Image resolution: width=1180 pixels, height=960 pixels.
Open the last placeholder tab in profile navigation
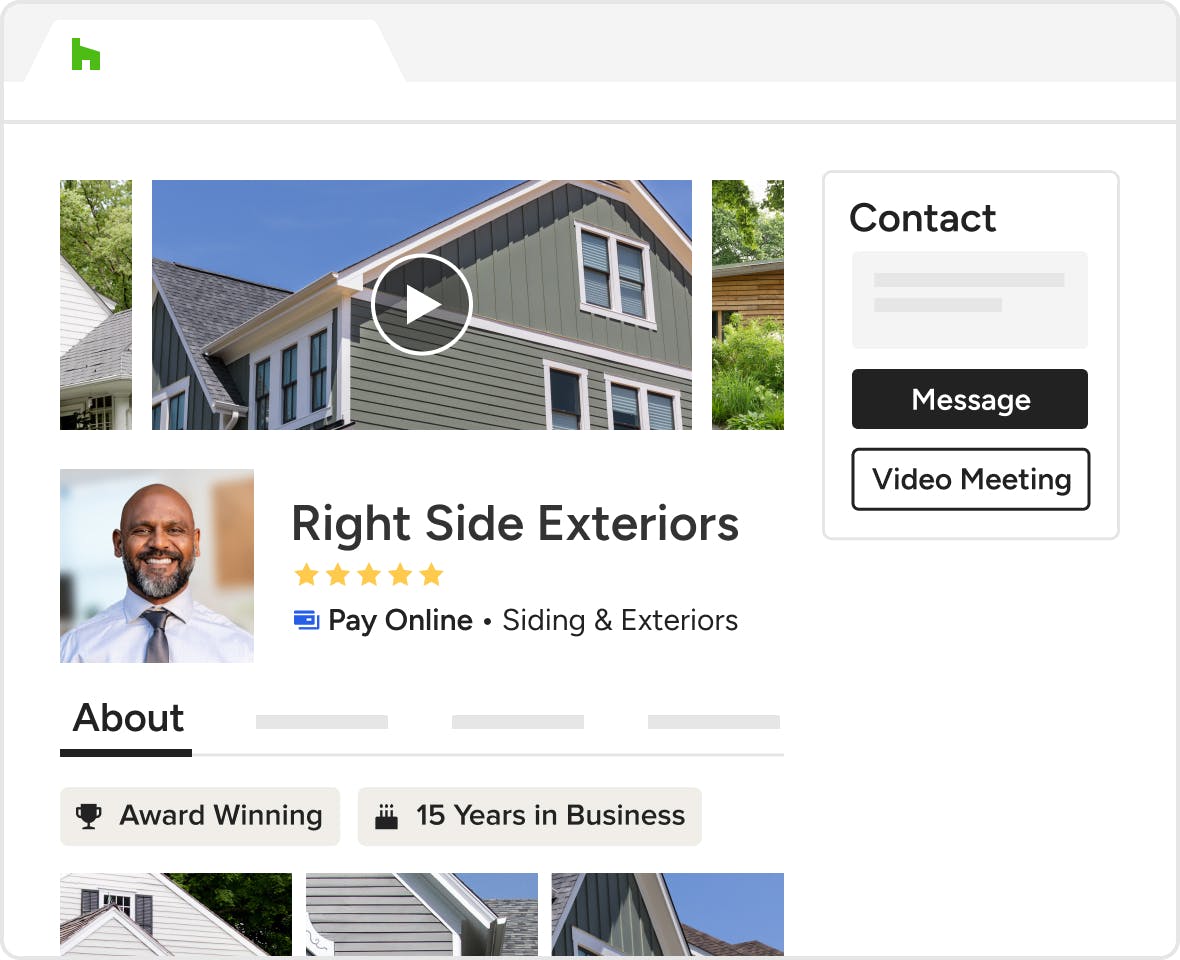point(714,722)
